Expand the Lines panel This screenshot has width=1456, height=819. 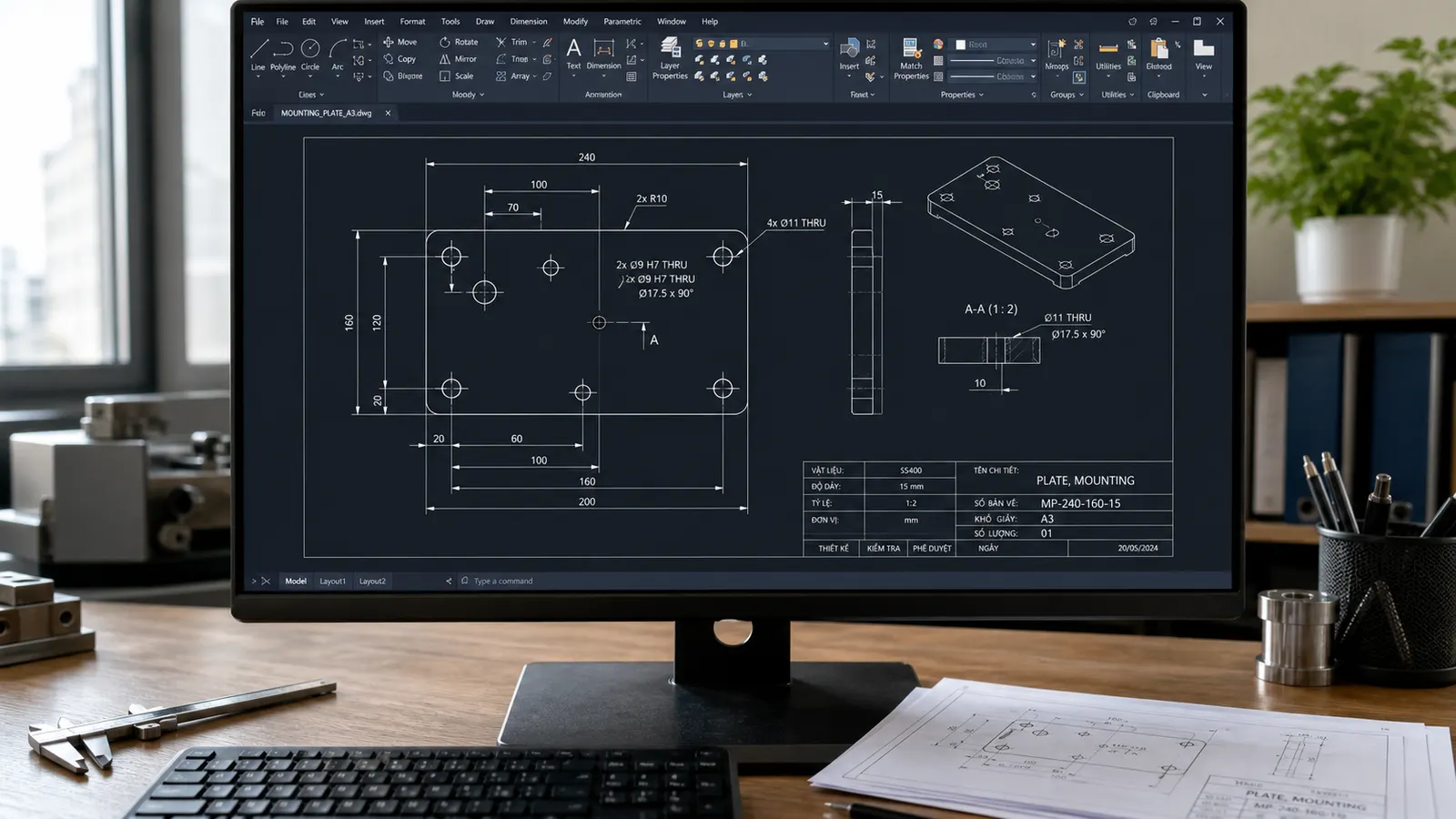coord(311,95)
